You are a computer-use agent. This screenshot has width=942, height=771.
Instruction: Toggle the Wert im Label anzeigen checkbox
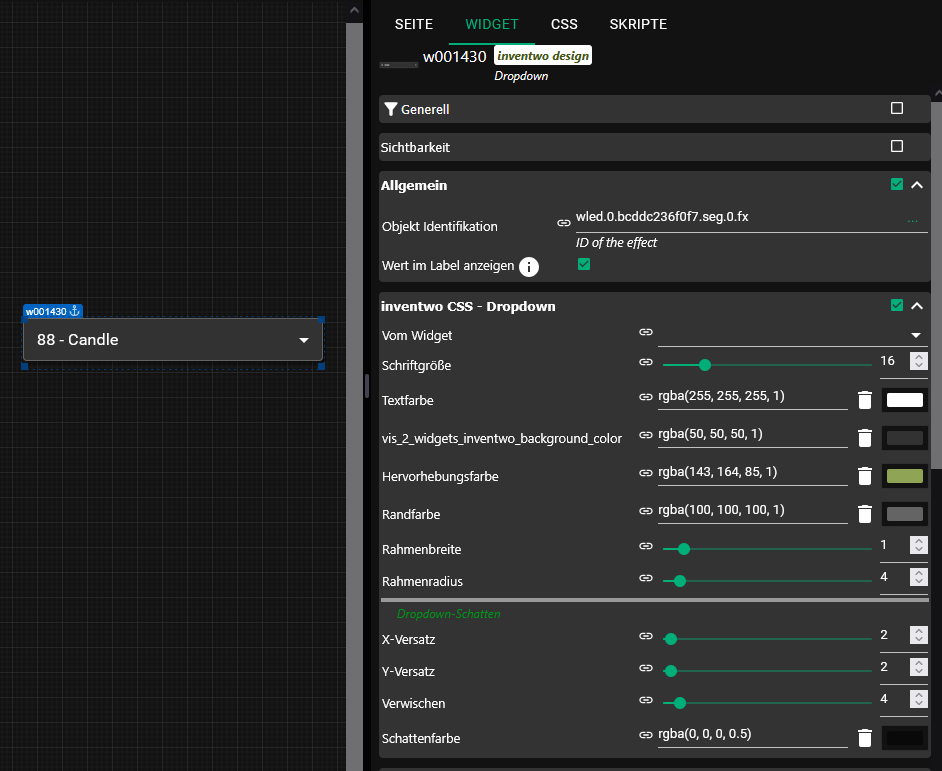pyautogui.click(x=584, y=264)
